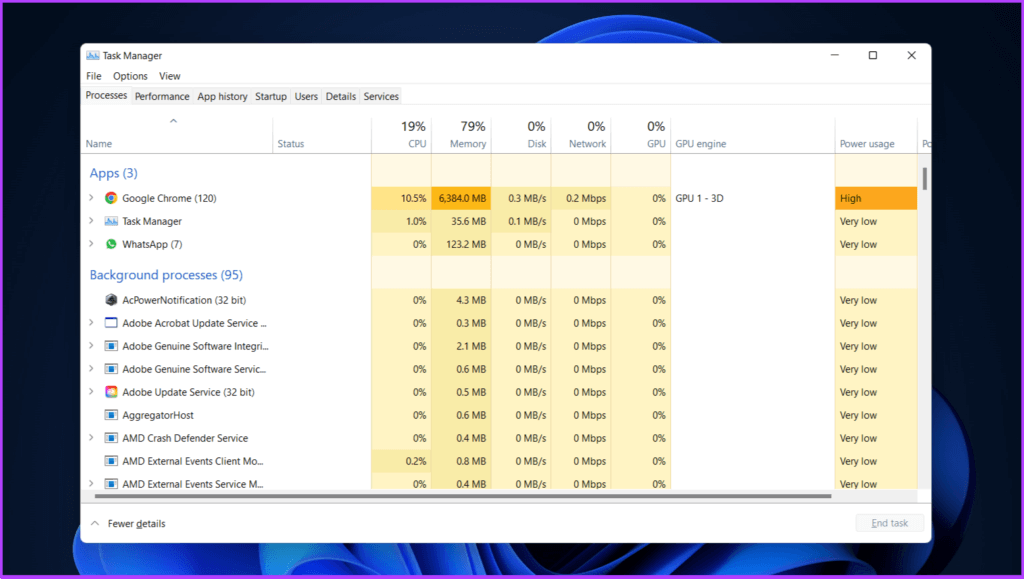Click the Adobe Acrobat Update Service icon

tap(111, 323)
